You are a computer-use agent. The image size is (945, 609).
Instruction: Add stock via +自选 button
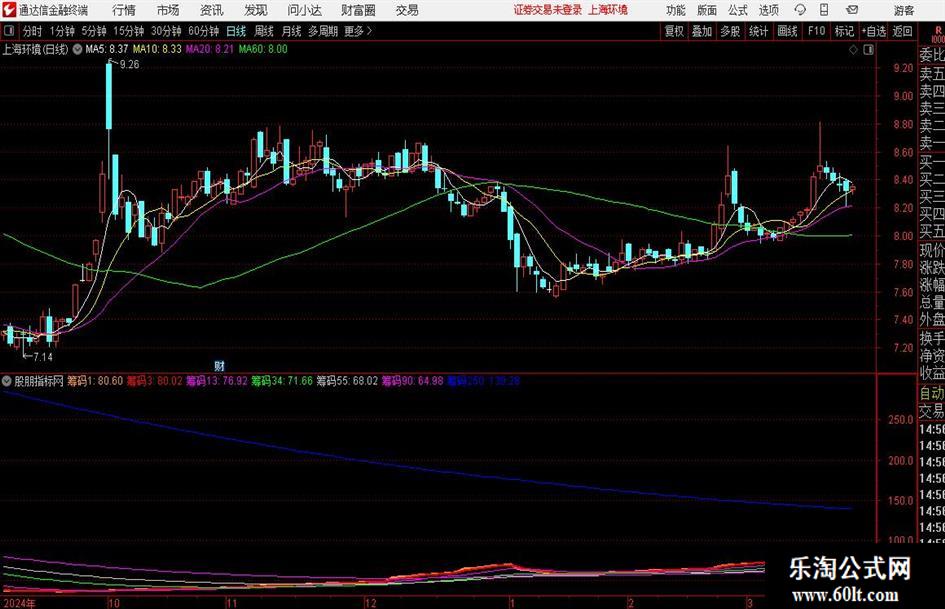pos(874,31)
